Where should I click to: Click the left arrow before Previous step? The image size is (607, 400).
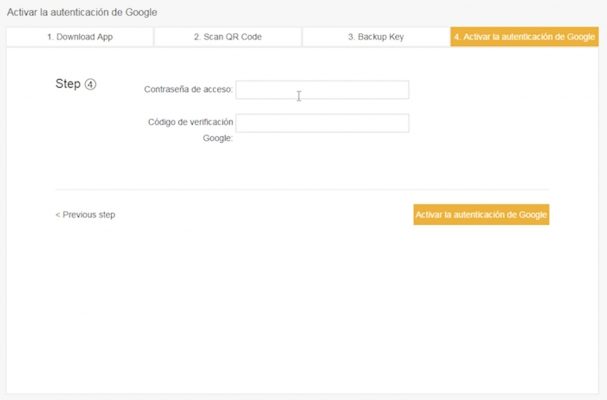click(58, 215)
